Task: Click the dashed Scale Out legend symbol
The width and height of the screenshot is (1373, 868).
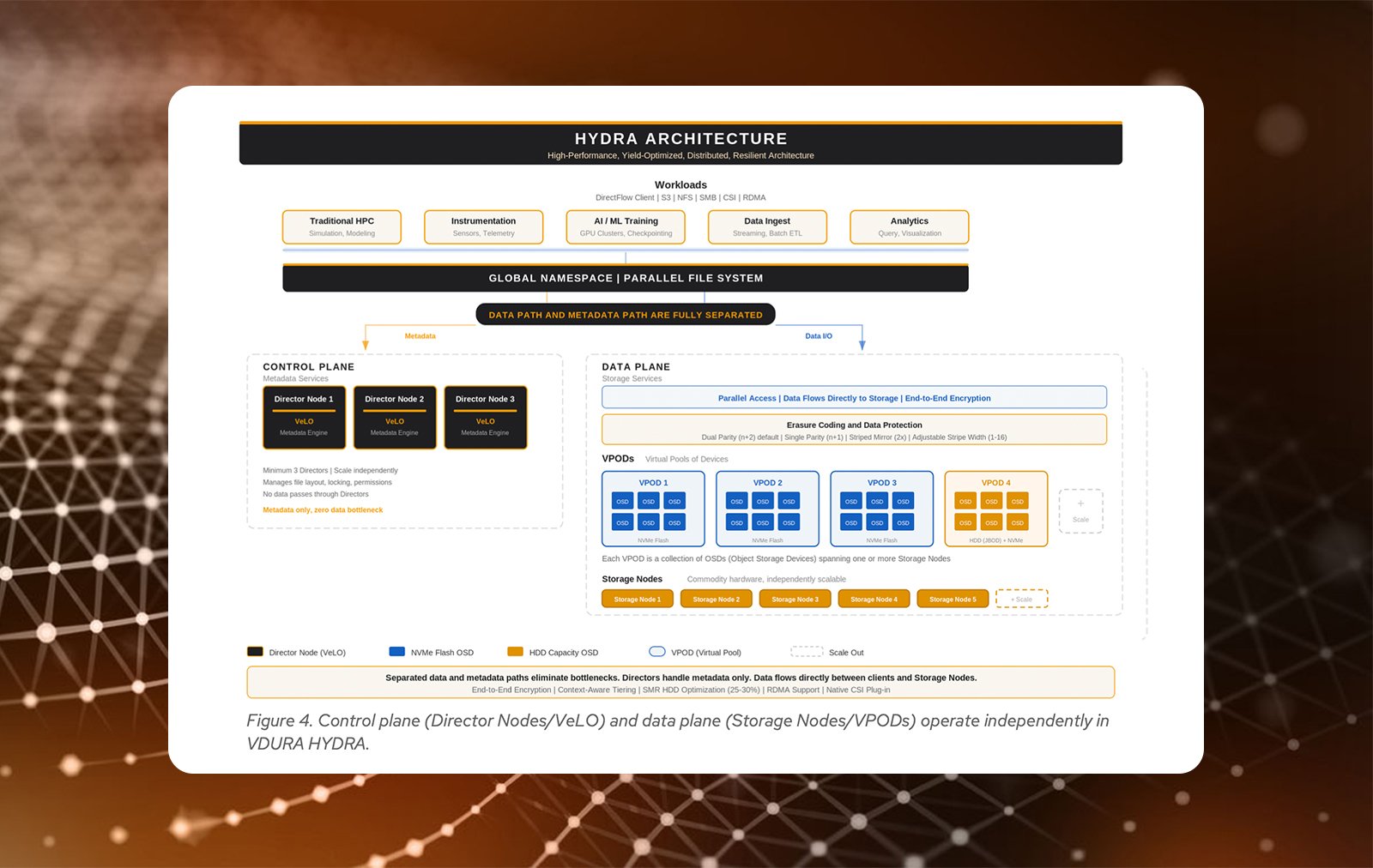Action: (807, 652)
